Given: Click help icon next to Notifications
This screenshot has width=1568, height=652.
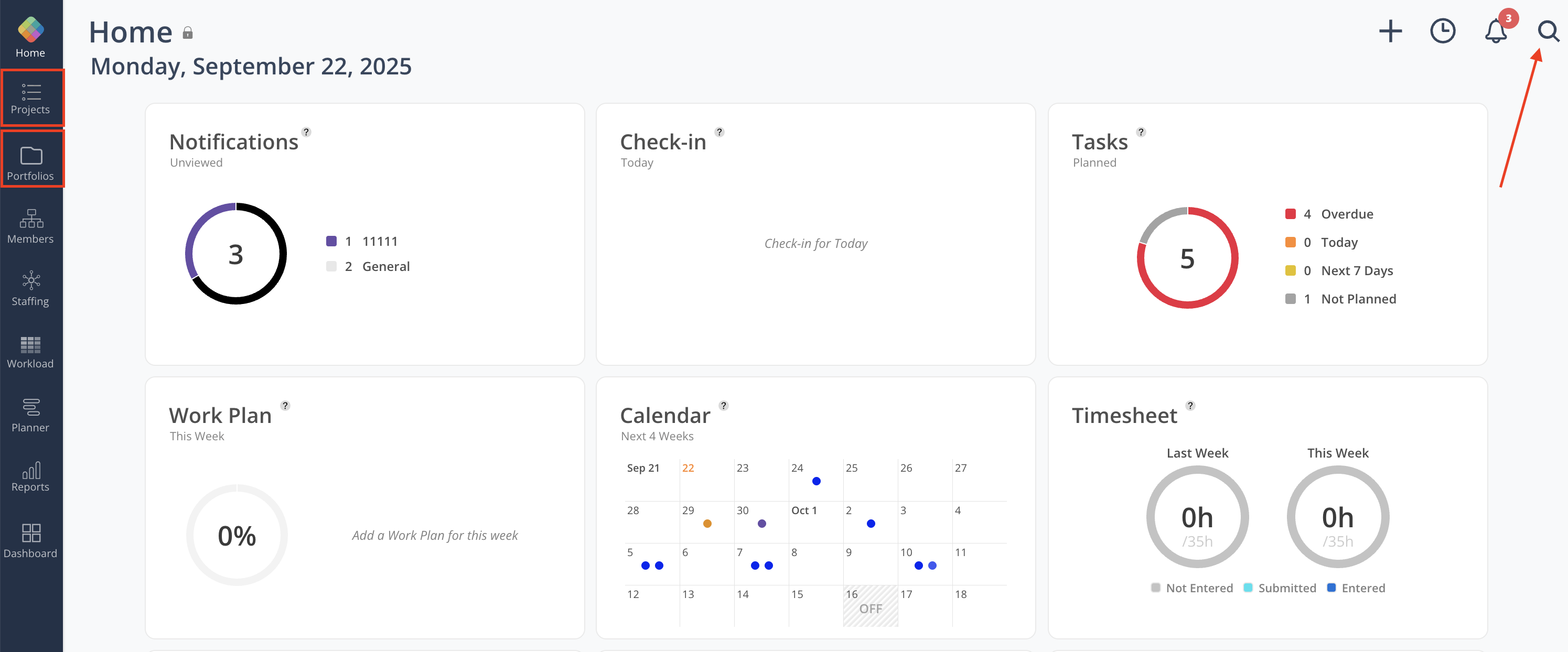Looking at the screenshot, I should (x=306, y=132).
